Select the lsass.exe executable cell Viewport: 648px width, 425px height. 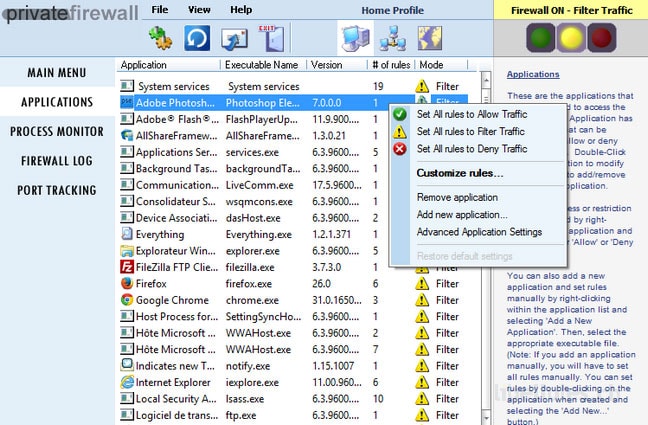coord(245,399)
